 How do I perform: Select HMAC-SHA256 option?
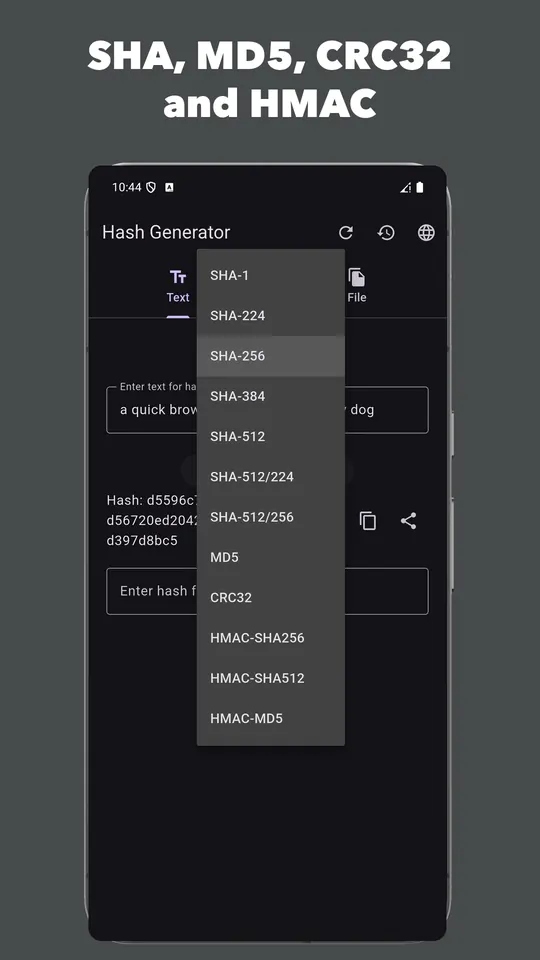point(271,638)
